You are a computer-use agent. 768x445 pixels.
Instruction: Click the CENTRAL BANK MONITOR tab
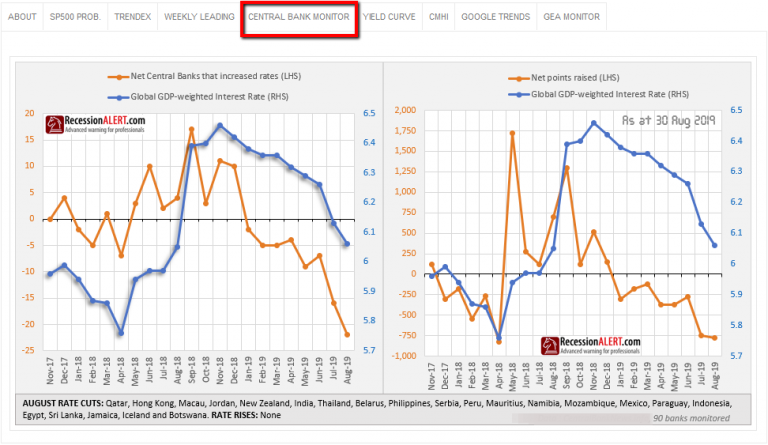pyautogui.click(x=299, y=17)
